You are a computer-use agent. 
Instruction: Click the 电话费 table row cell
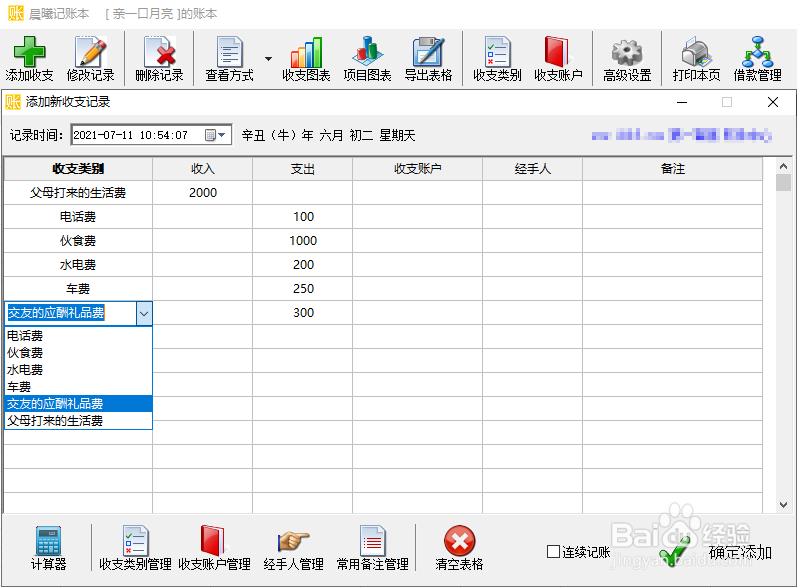[x=78, y=216]
